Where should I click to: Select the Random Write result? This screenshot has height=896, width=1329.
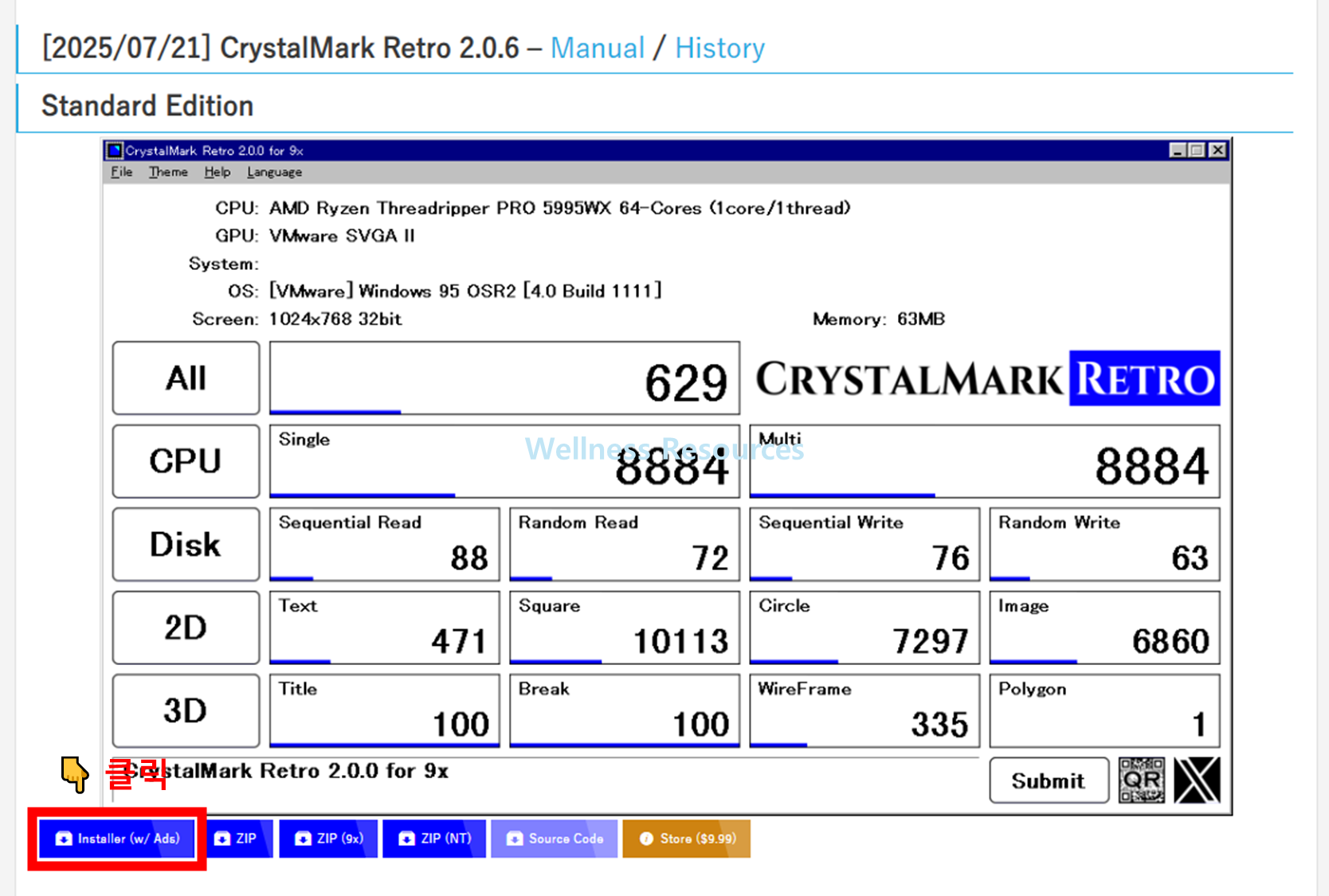coord(1104,545)
